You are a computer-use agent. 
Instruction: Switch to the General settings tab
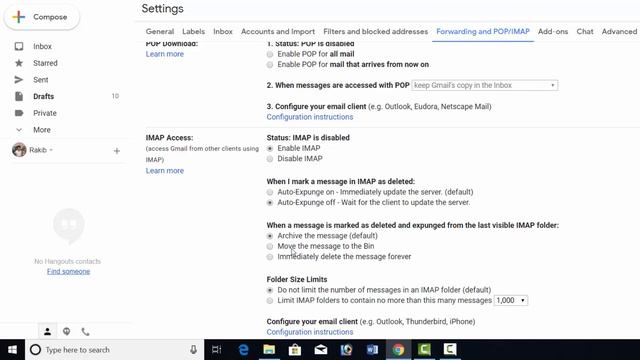tap(160, 31)
